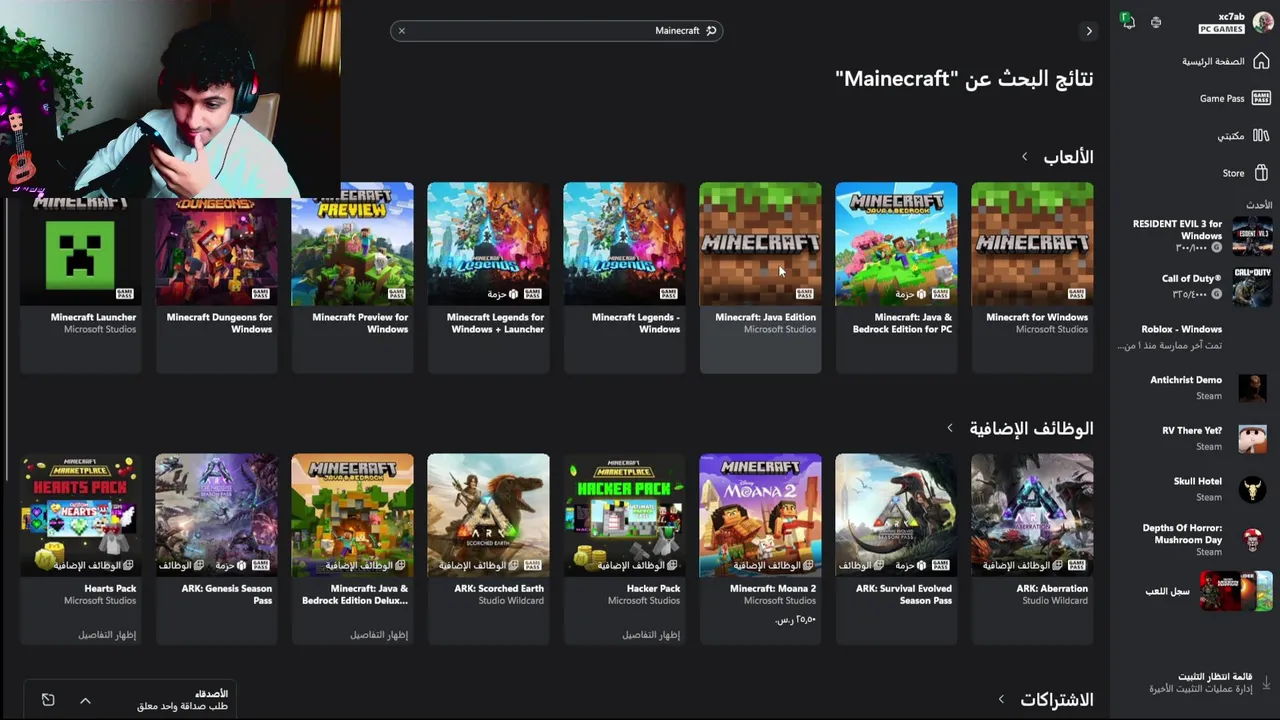Image resolution: width=1280 pixels, height=720 pixels.
Task: Click the back arrow beside the search bar
Action: coord(1089,31)
